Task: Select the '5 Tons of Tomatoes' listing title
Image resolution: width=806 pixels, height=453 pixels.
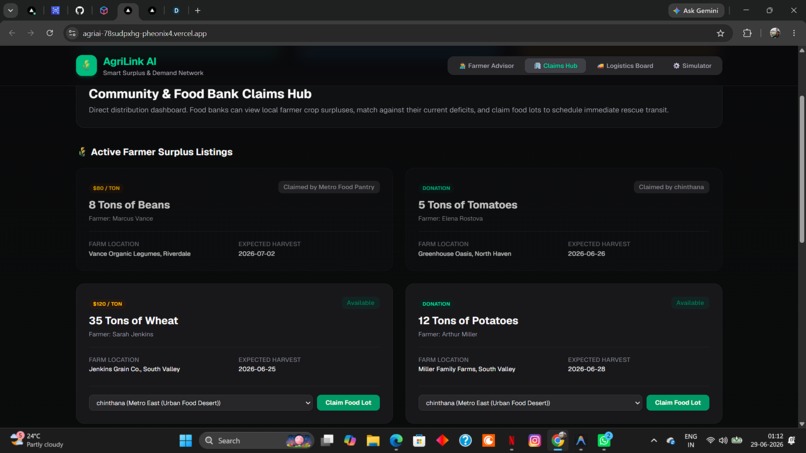Action: (468, 205)
